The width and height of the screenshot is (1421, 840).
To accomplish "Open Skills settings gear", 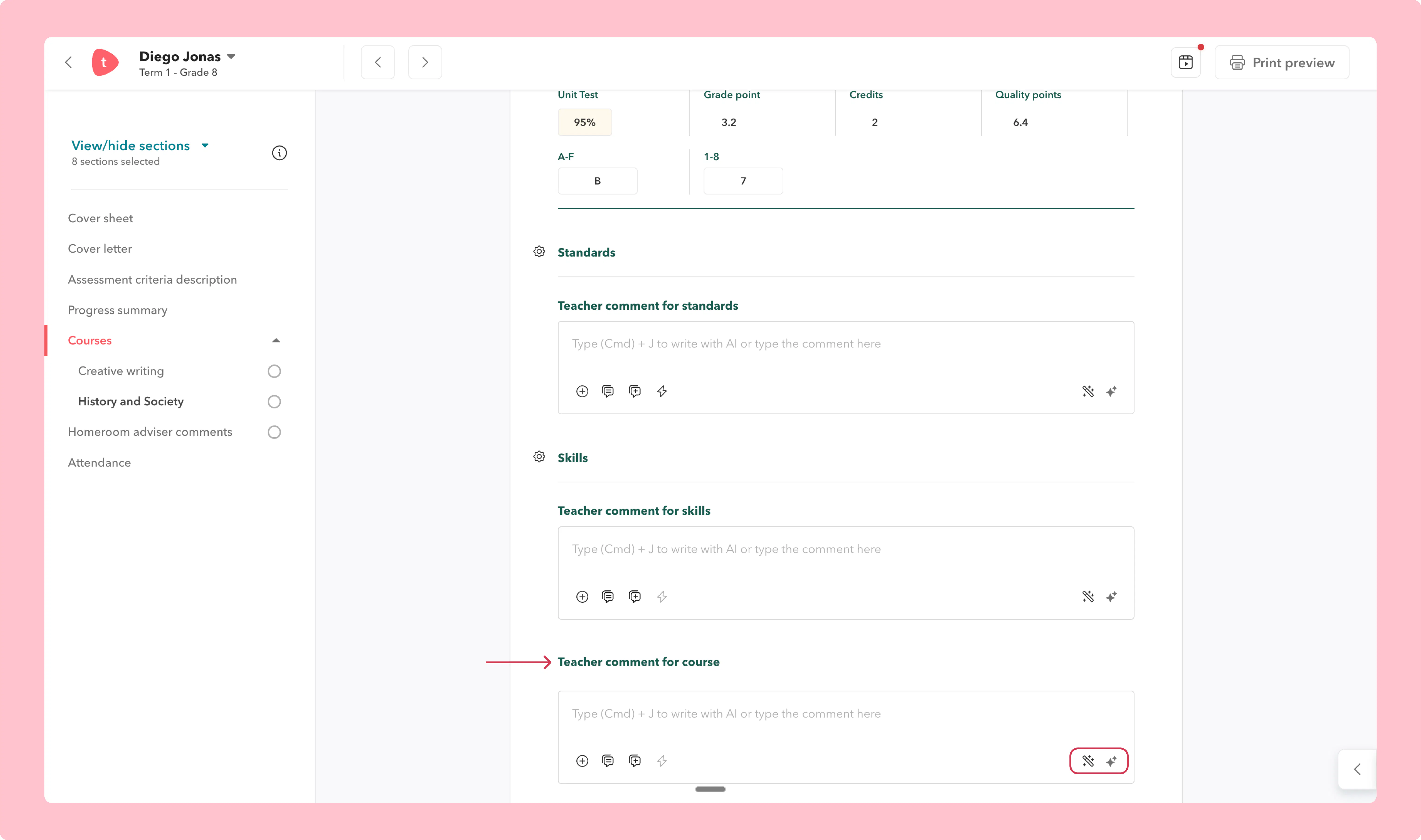I will [x=539, y=457].
